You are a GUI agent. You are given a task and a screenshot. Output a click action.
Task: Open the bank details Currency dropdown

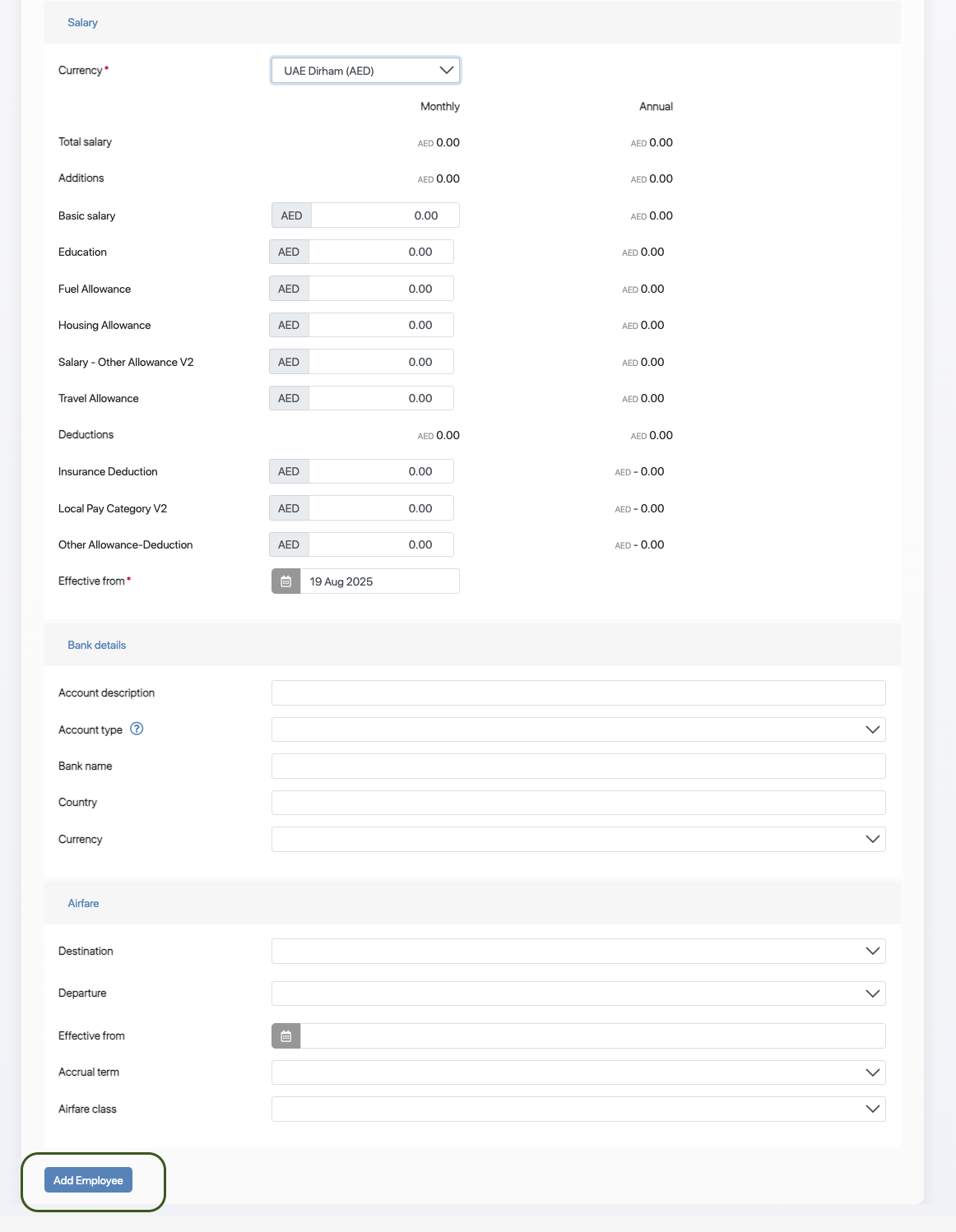pyautogui.click(x=578, y=840)
